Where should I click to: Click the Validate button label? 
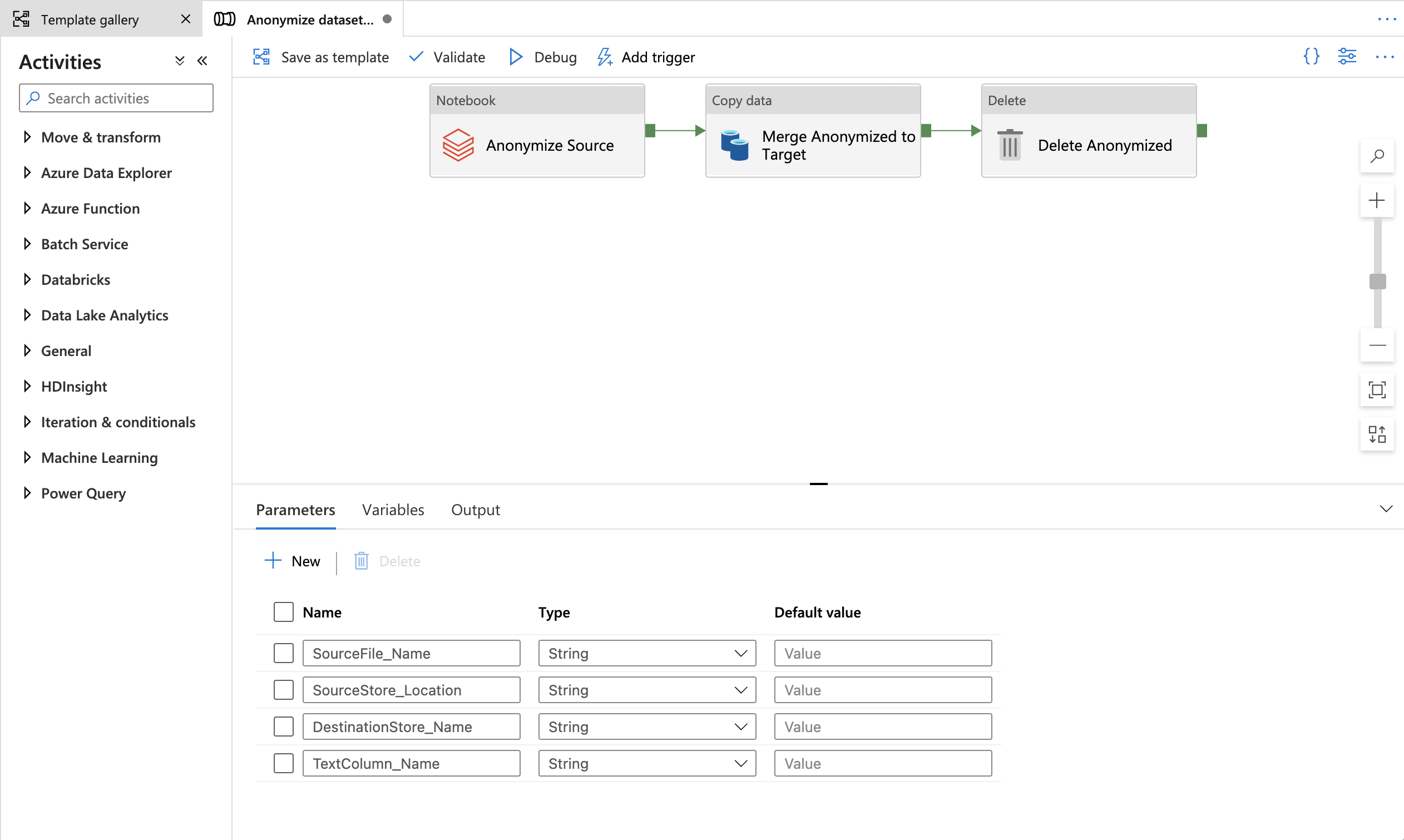point(459,57)
